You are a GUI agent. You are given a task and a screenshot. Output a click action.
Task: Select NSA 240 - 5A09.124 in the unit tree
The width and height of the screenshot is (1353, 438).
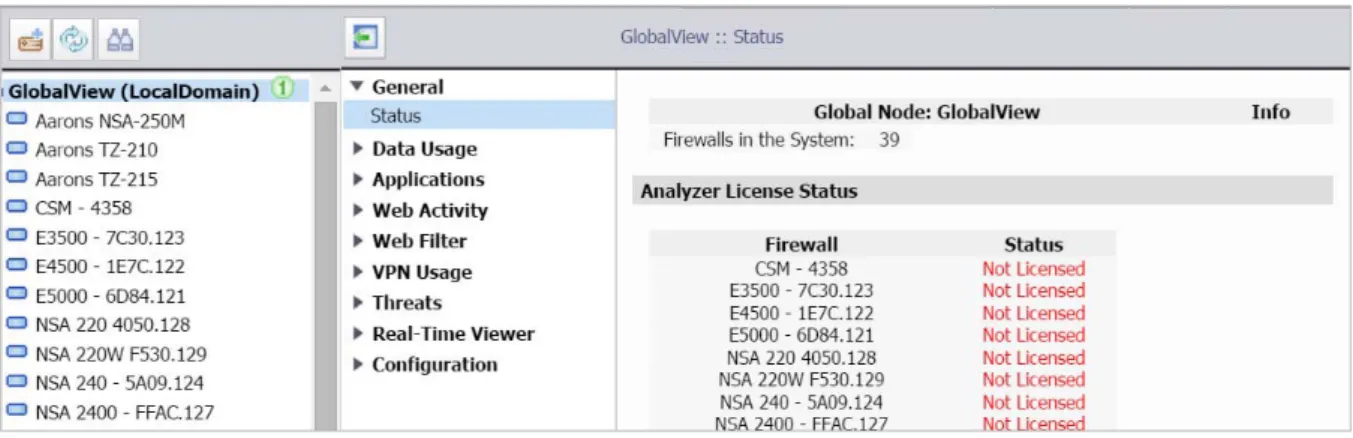click(x=119, y=383)
